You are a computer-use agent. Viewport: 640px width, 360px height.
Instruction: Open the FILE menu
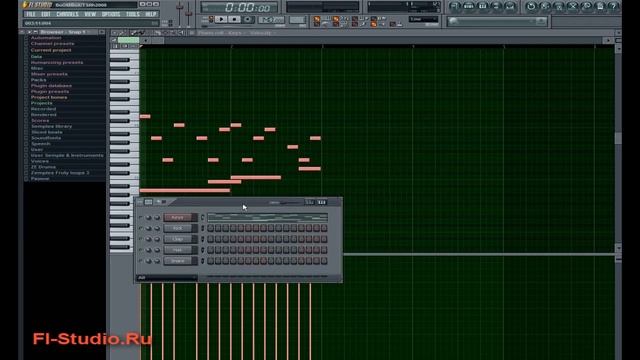coord(30,14)
